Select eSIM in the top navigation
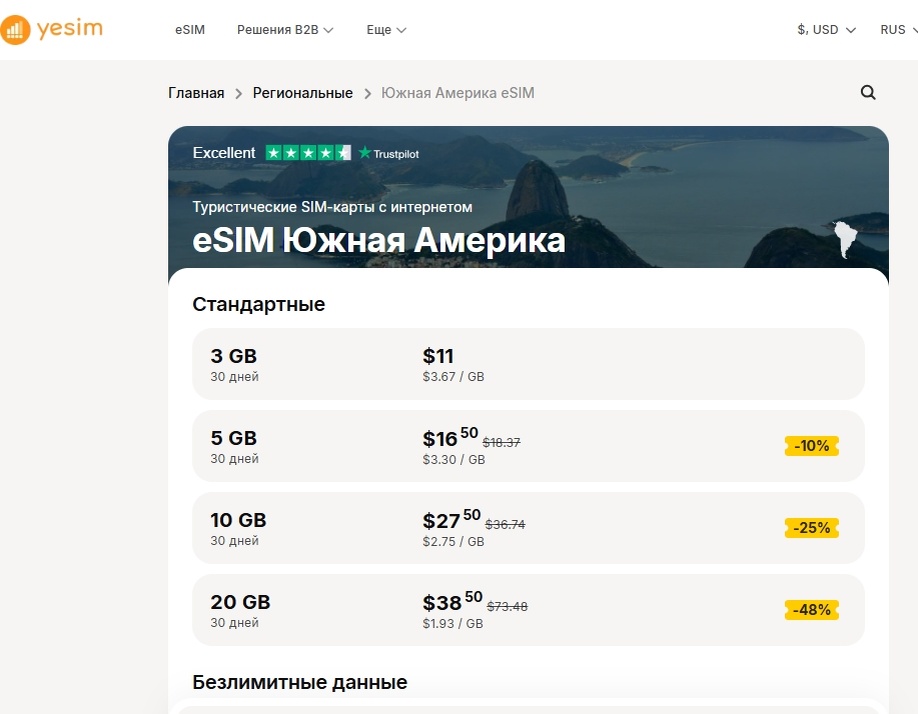 tap(189, 30)
